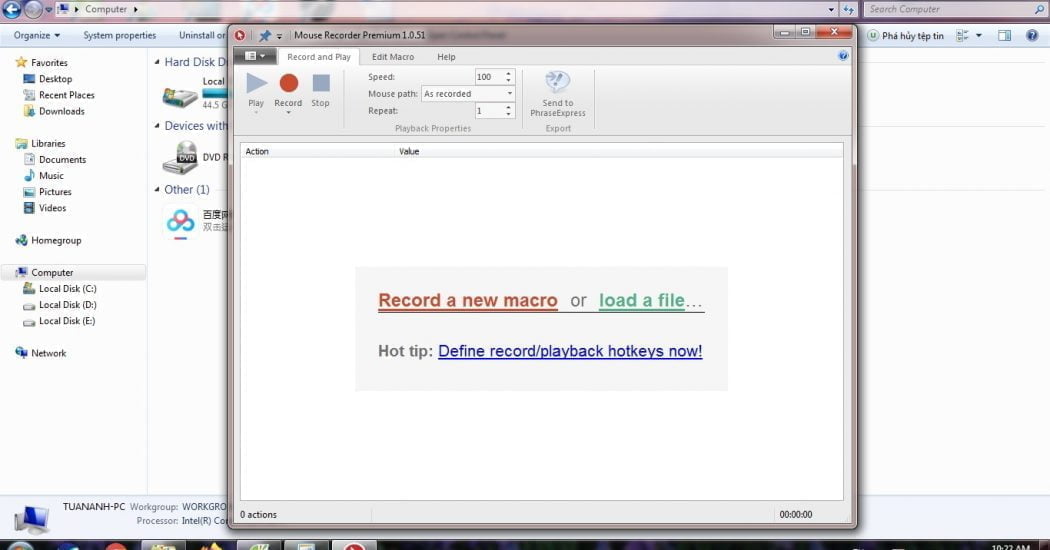Click the red Record icon
This screenshot has height=550, width=1050.
289,83
